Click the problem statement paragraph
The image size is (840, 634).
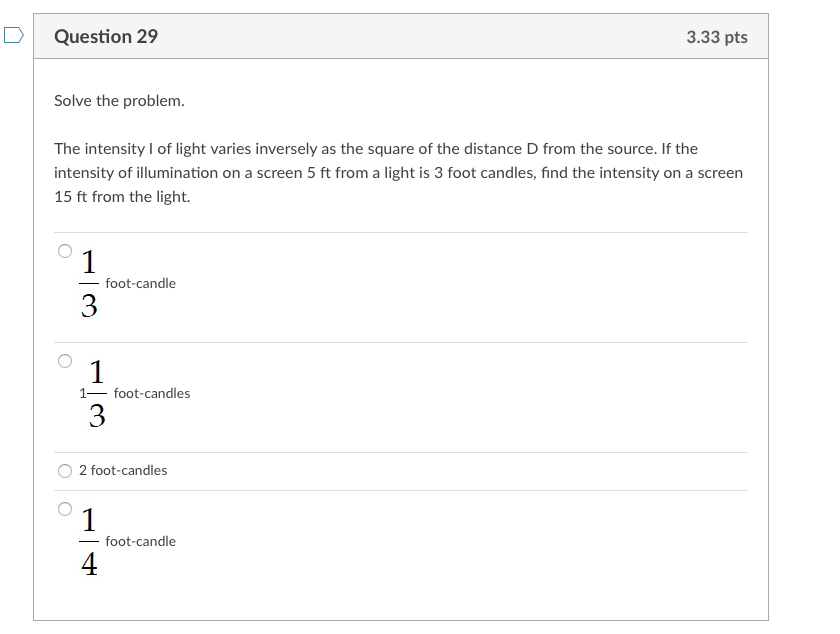398,172
